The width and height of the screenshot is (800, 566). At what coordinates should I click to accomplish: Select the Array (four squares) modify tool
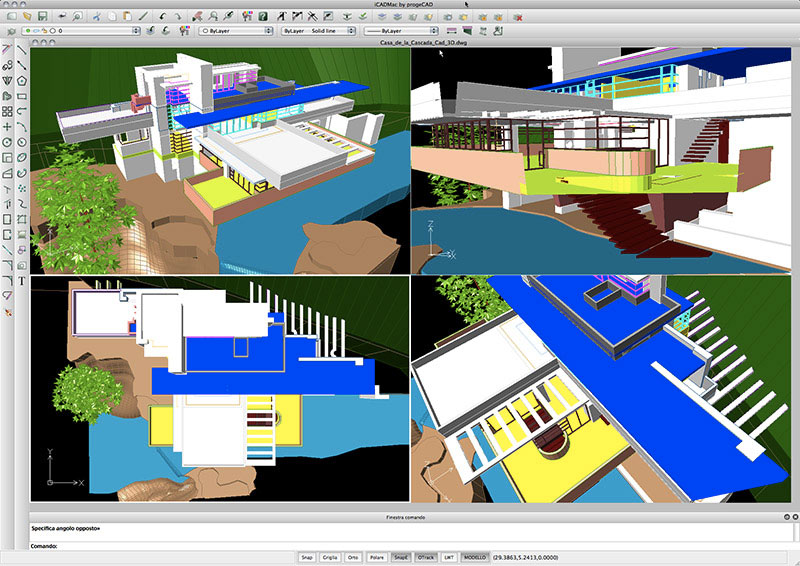[7, 111]
